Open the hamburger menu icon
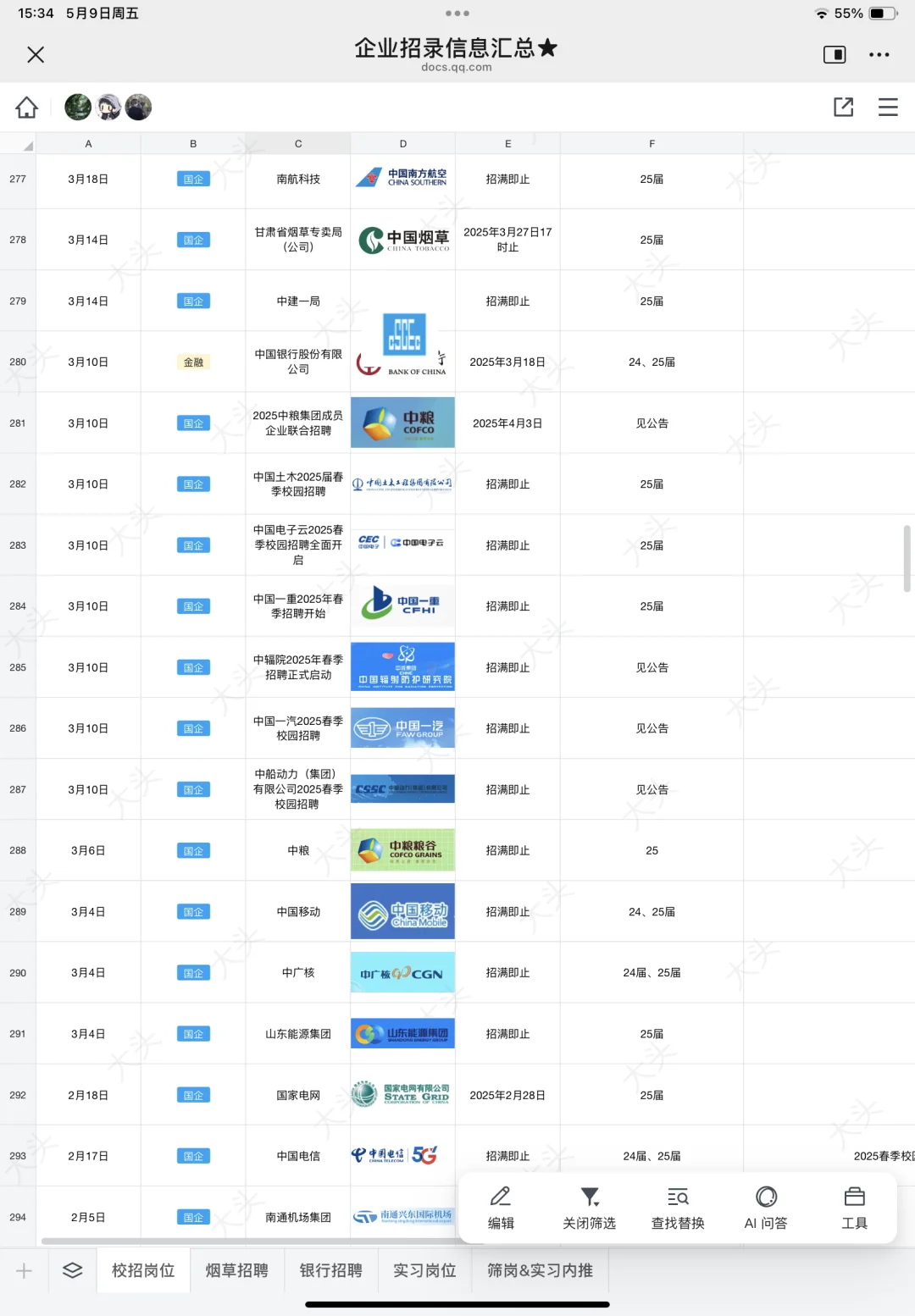This screenshot has width=915, height=1316. [x=888, y=107]
